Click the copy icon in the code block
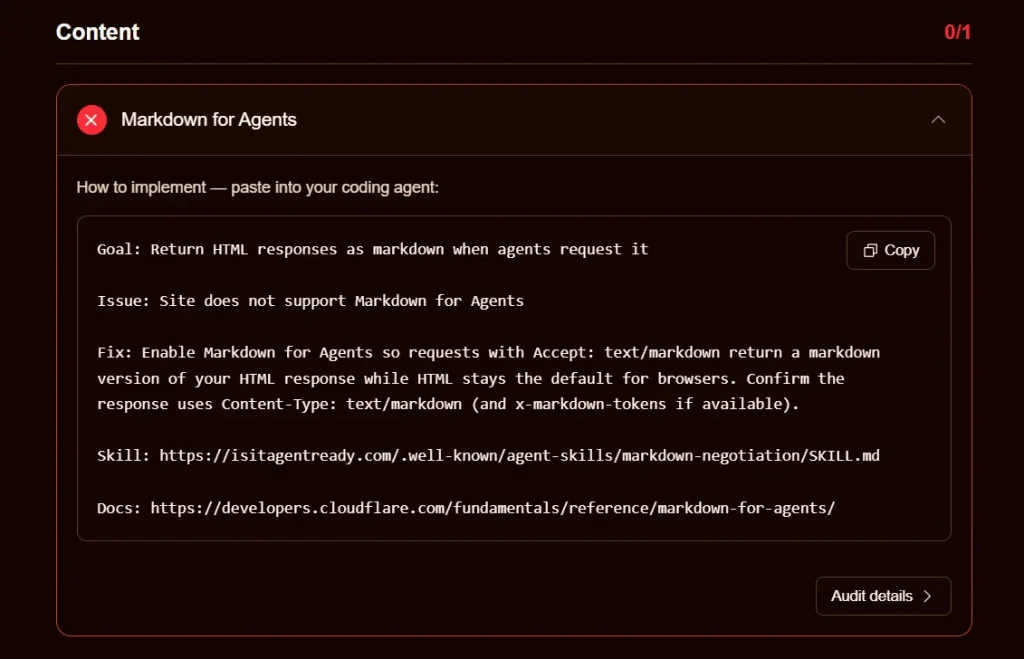 point(871,251)
